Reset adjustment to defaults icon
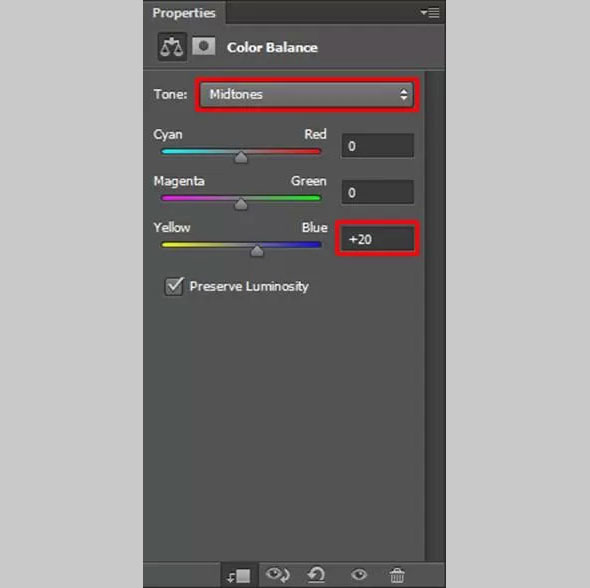 (316, 575)
